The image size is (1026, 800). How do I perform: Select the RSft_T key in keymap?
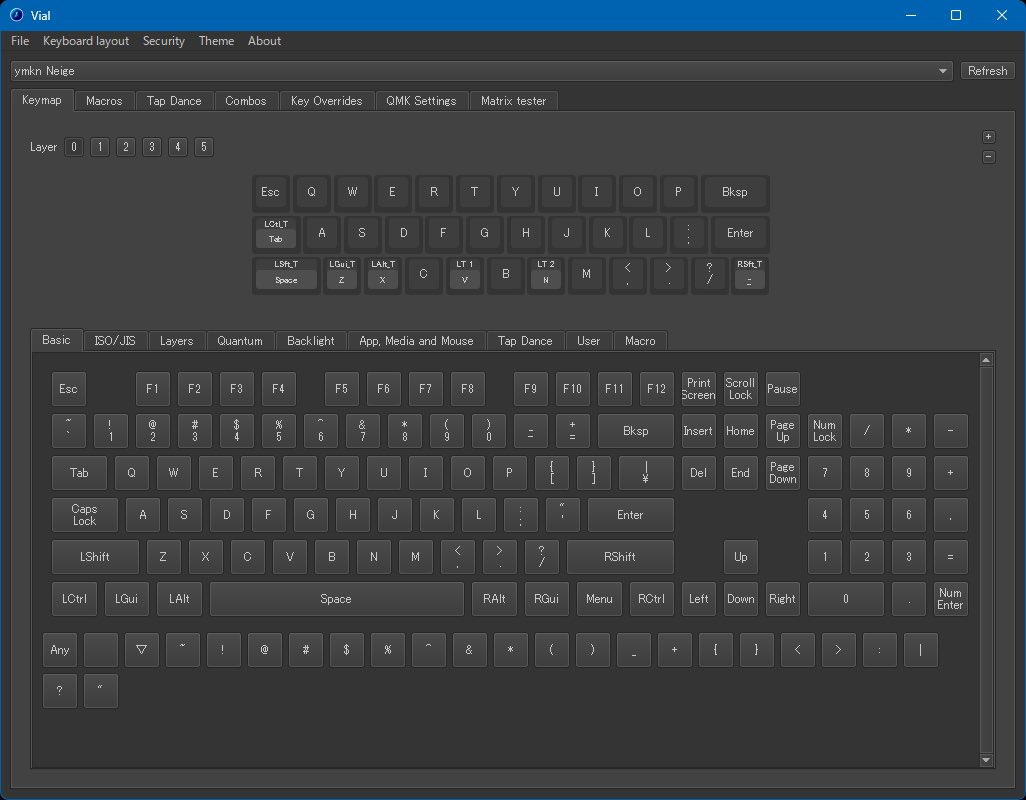pos(749,274)
